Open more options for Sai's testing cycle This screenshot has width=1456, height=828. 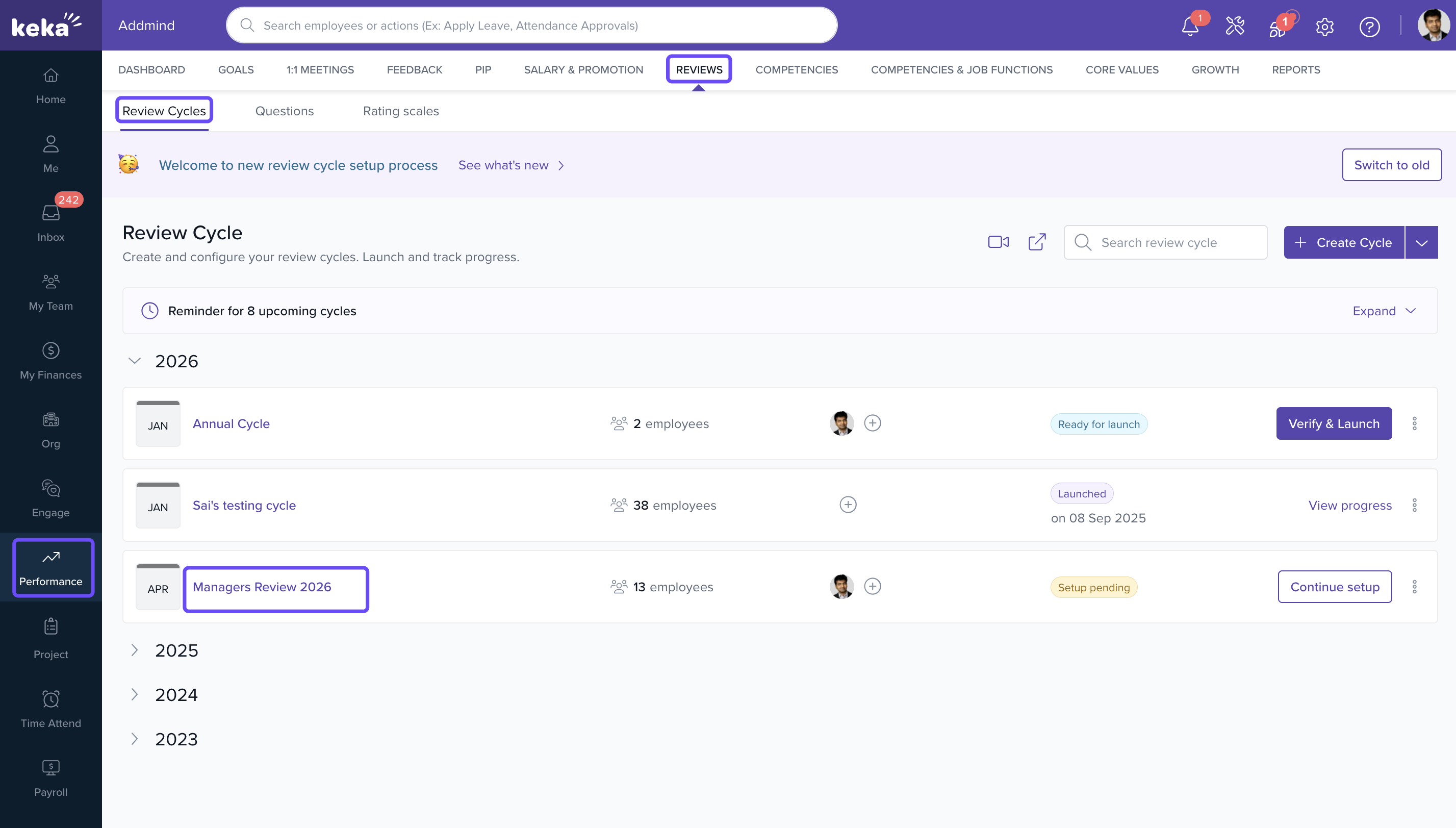(1414, 505)
